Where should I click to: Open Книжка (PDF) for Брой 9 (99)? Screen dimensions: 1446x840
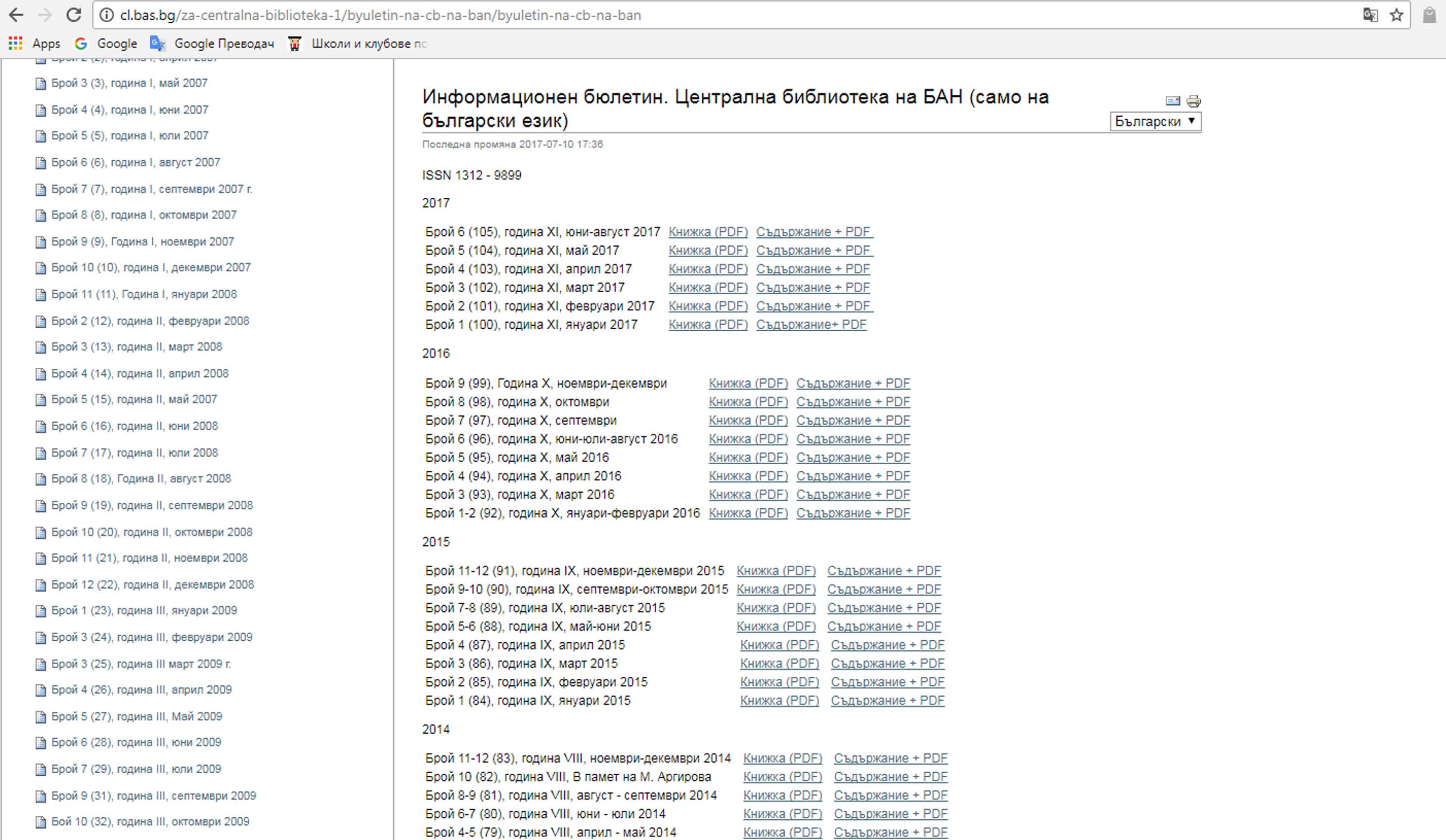tap(748, 383)
